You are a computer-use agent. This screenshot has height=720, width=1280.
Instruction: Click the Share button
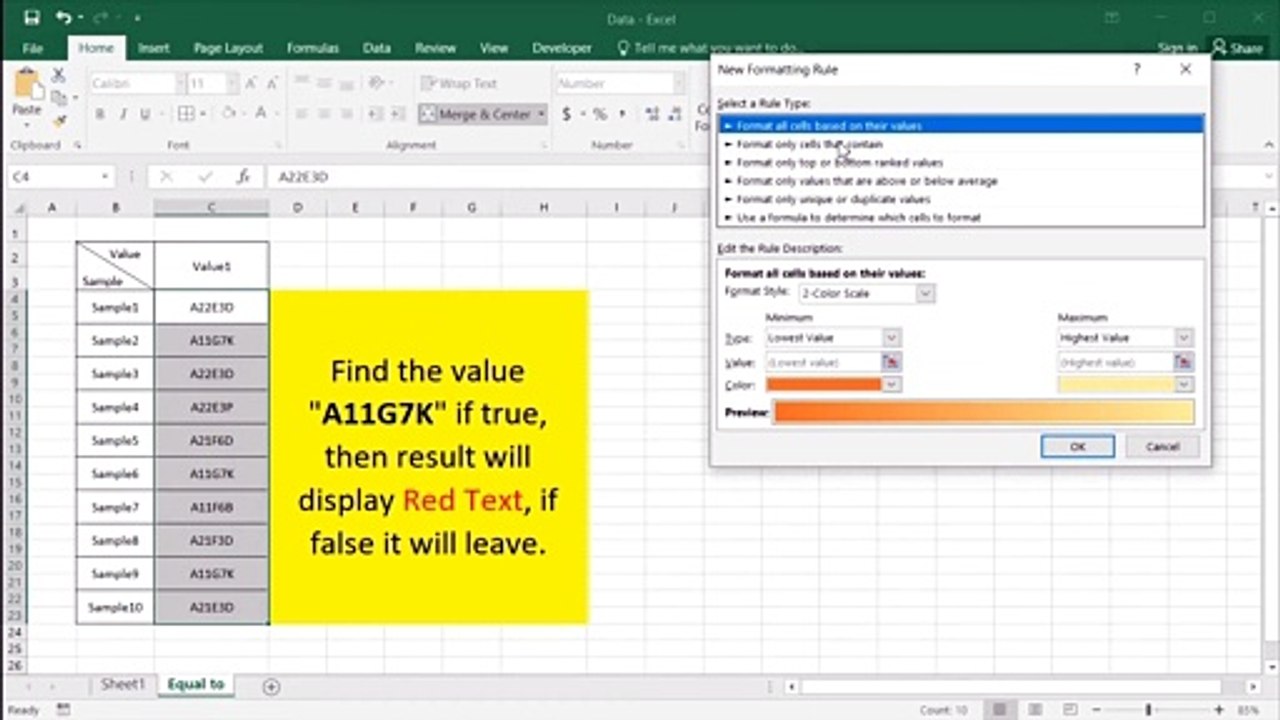(x=1237, y=47)
